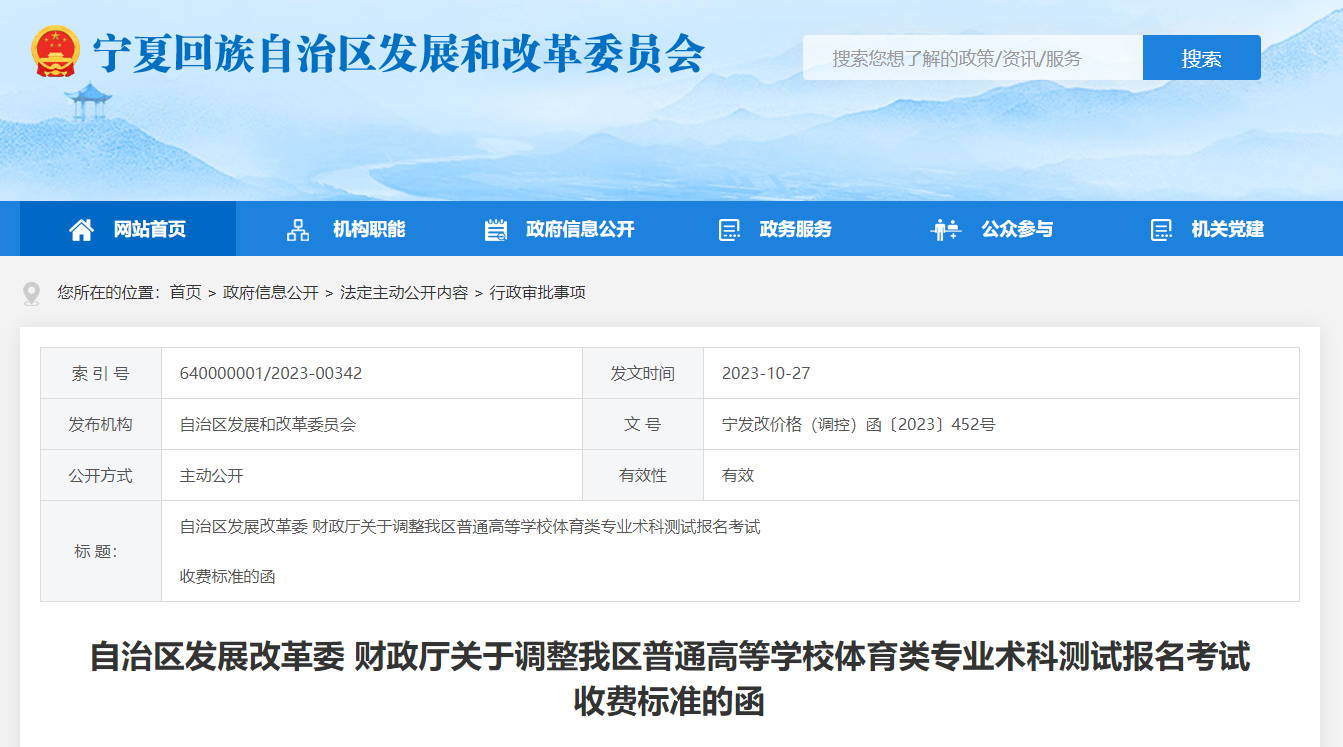1343x747 pixels.
Task: Open the 网站首页 navigation tab
Action: 149,230
